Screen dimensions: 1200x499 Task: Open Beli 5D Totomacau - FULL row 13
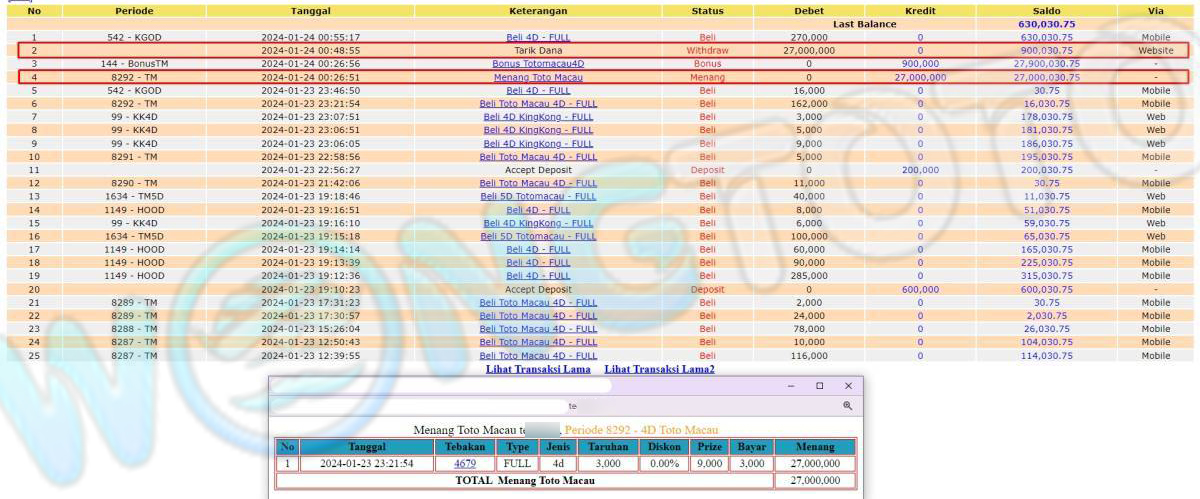coord(538,197)
